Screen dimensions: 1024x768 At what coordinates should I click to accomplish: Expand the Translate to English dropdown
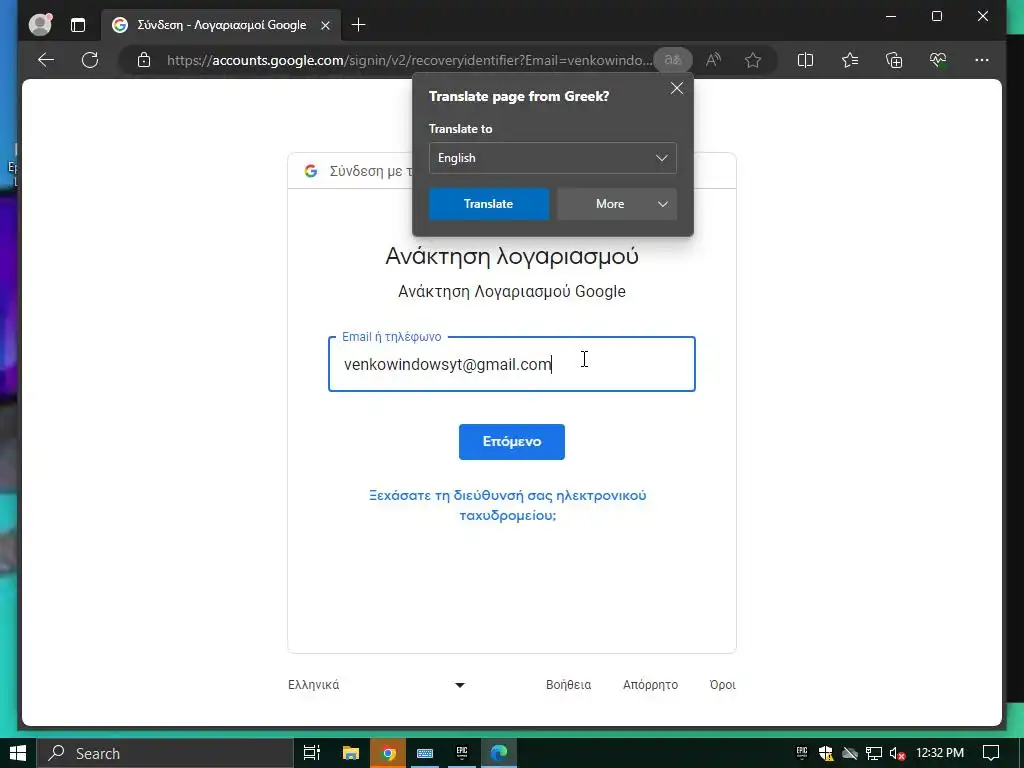pyautogui.click(x=552, y=158)
